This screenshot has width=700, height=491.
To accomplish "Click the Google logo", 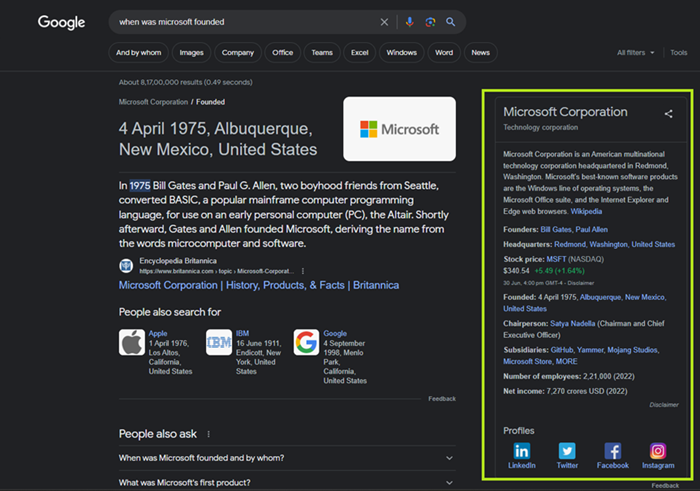I will [x=61, y=22].
